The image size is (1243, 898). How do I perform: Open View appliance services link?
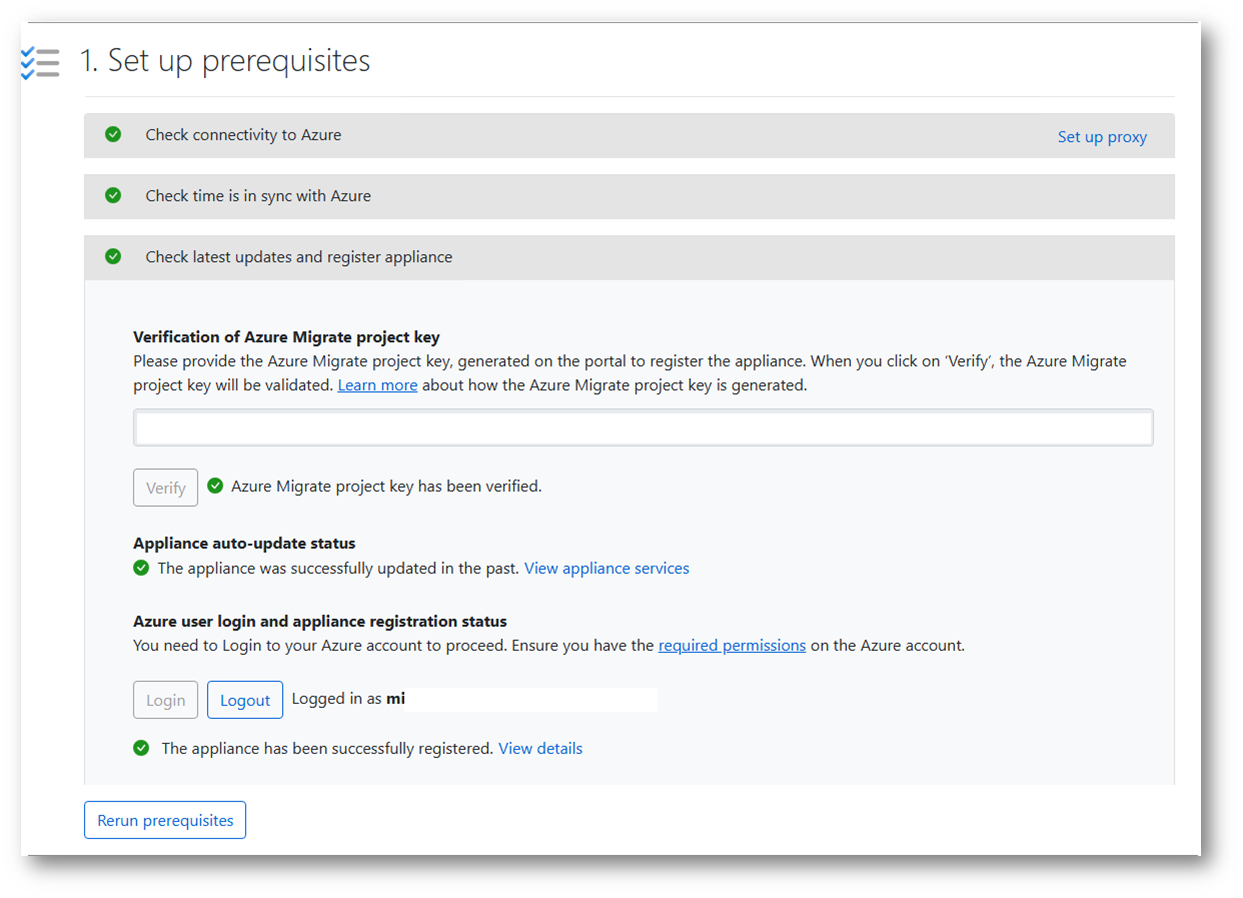(x=606, y=568)
